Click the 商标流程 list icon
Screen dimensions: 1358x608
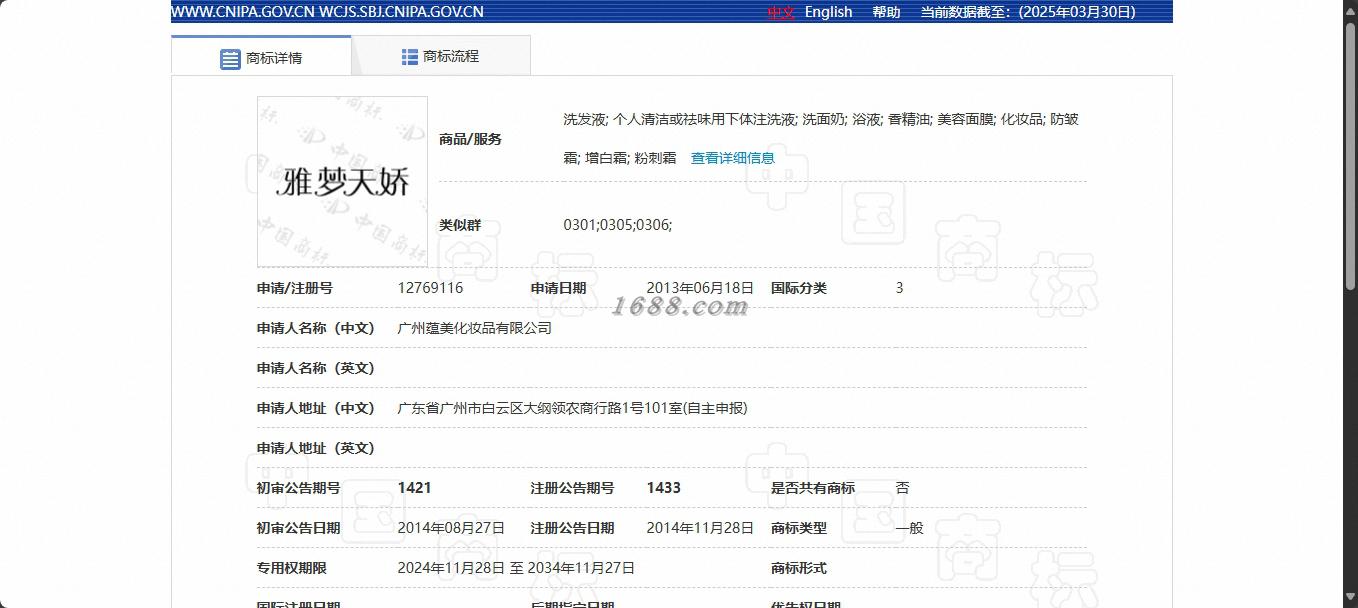pos(410,57)
